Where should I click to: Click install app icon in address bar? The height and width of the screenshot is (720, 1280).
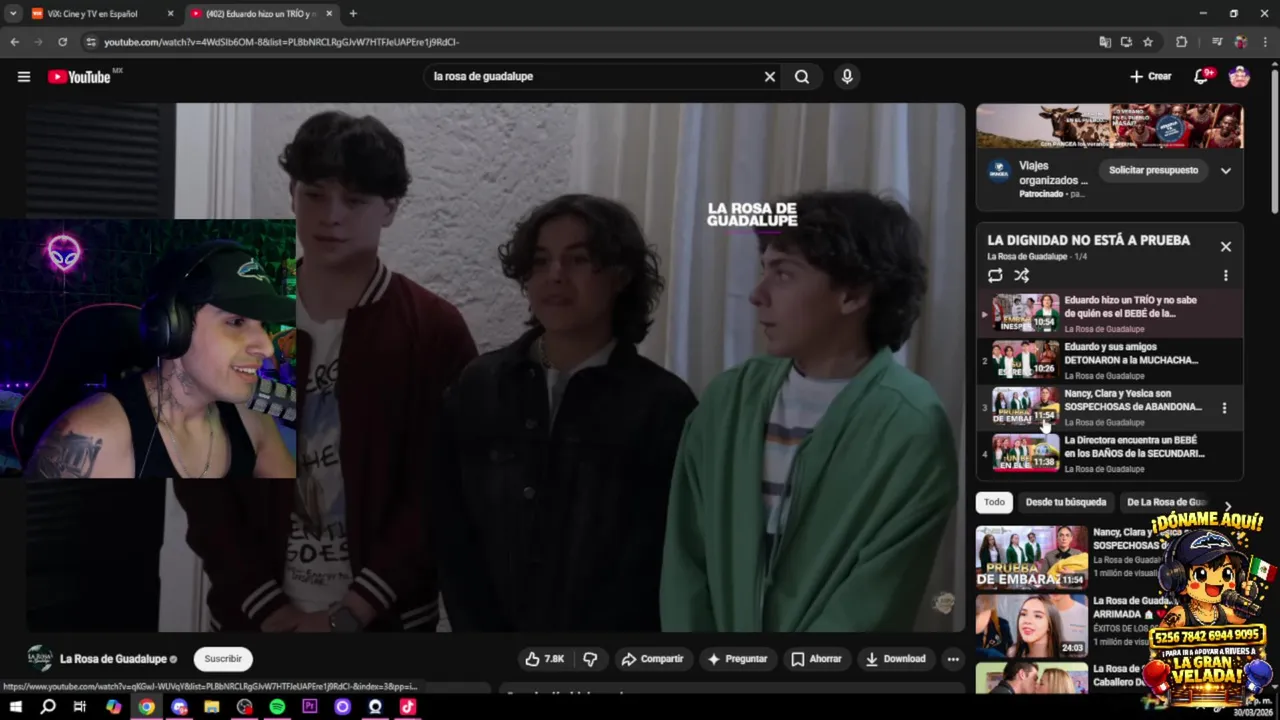pos(1126,42)
